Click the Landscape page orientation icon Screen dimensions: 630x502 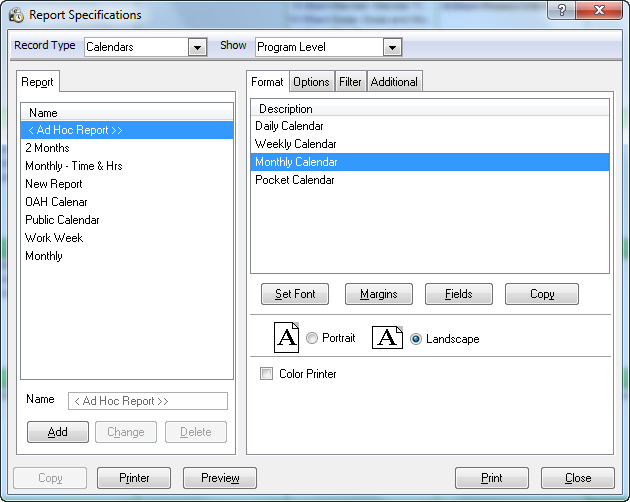[x=387, y=338]
